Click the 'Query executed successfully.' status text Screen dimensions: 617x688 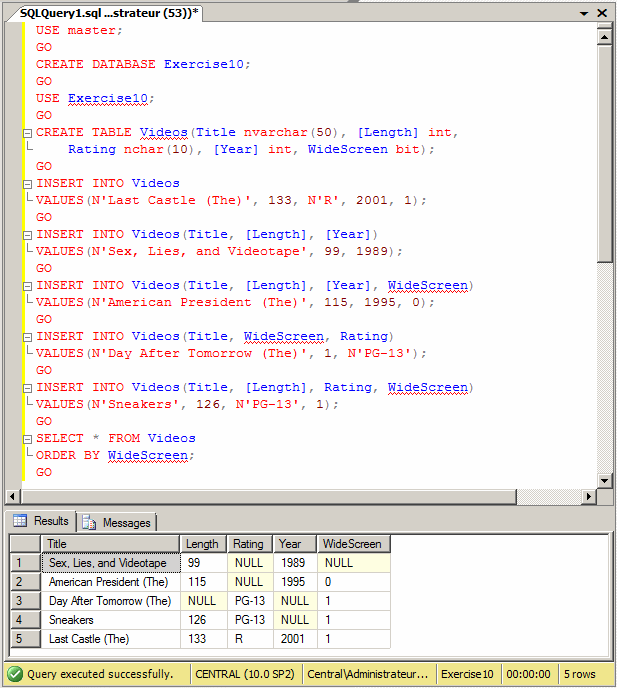(100, 674)
